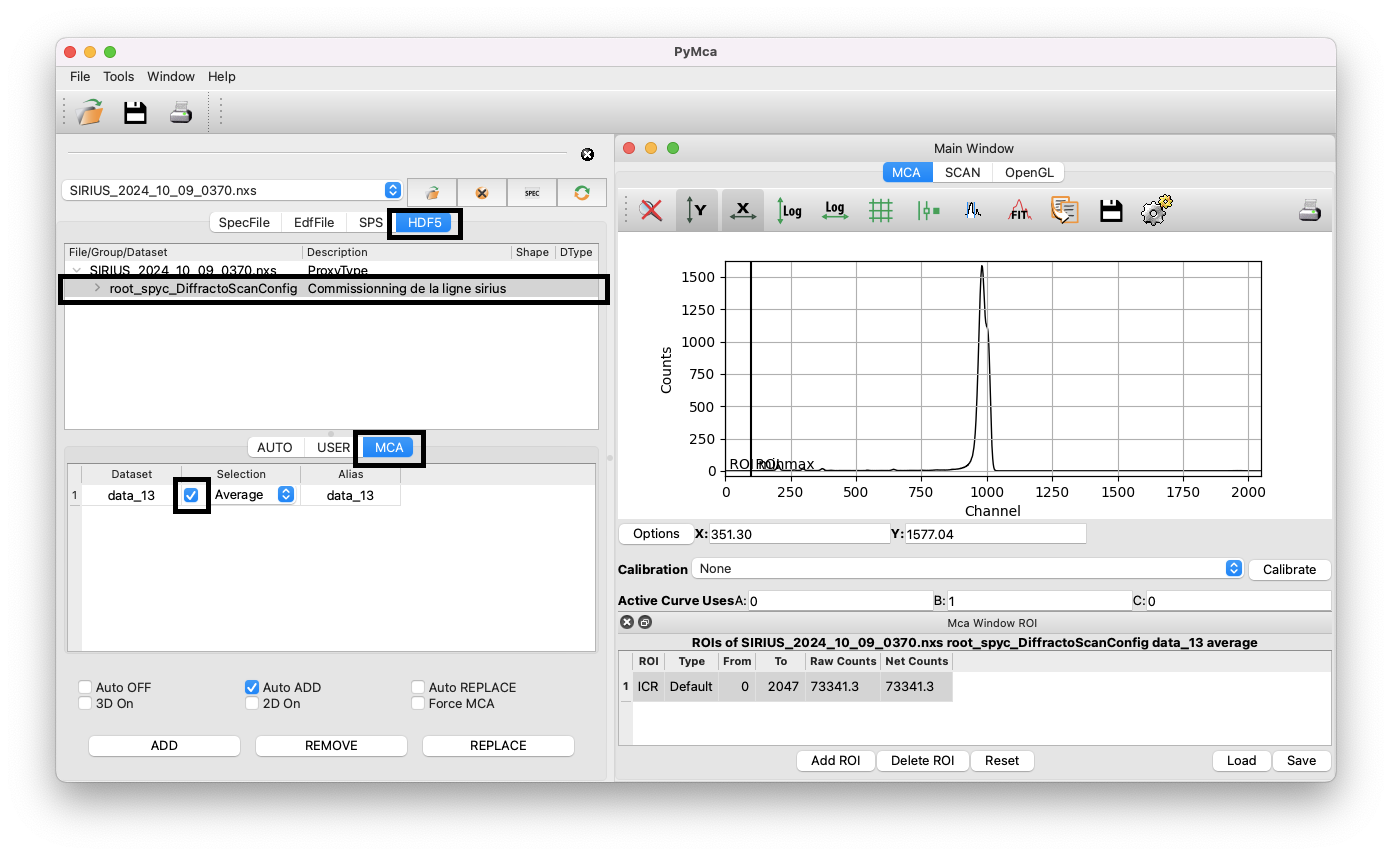Enable the Auto REPLACE checkbox
This screenshot has width=1392, height=856.
click(x=419, y=687)
